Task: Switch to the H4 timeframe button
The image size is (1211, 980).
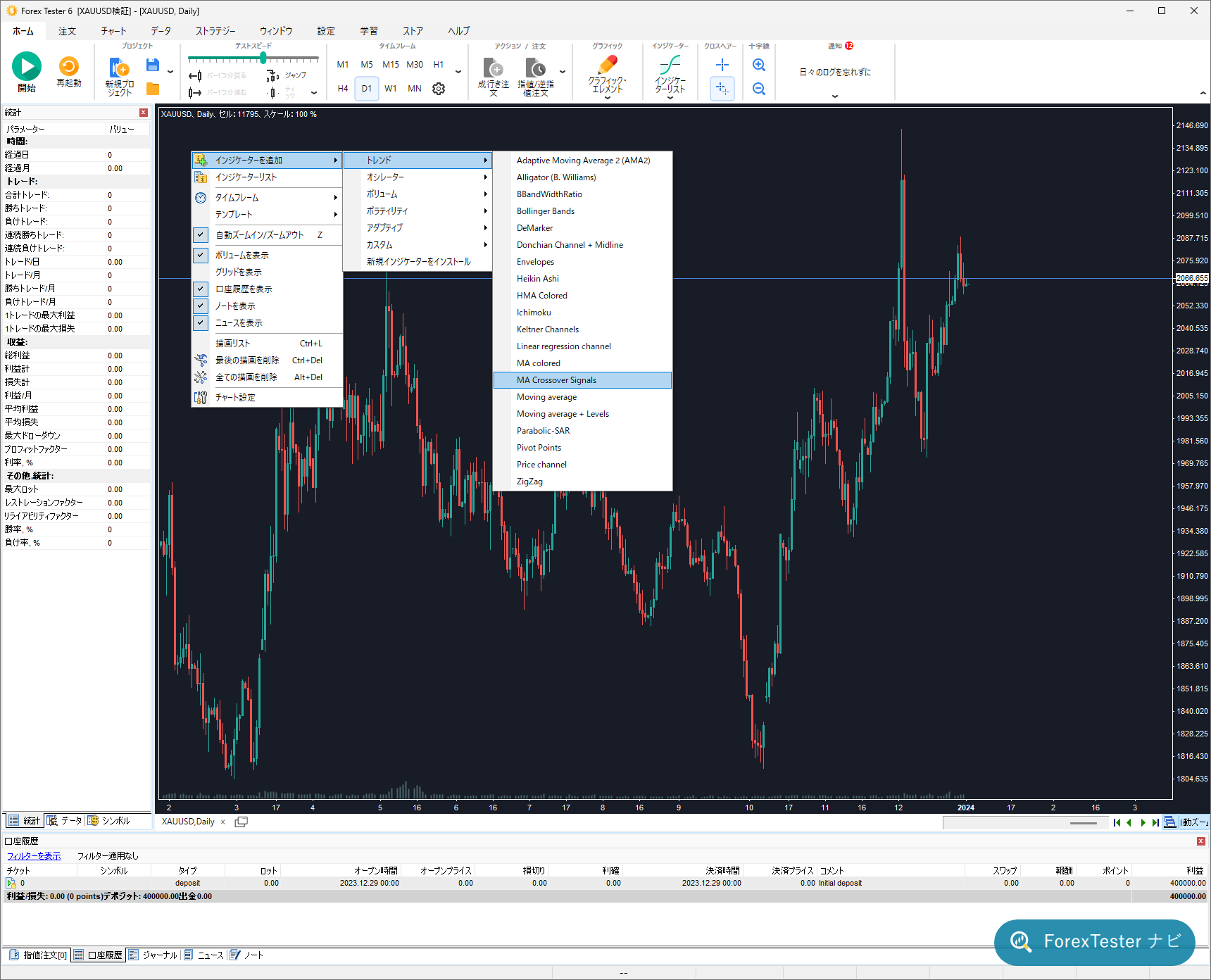Action: click(x=343, y=89)
